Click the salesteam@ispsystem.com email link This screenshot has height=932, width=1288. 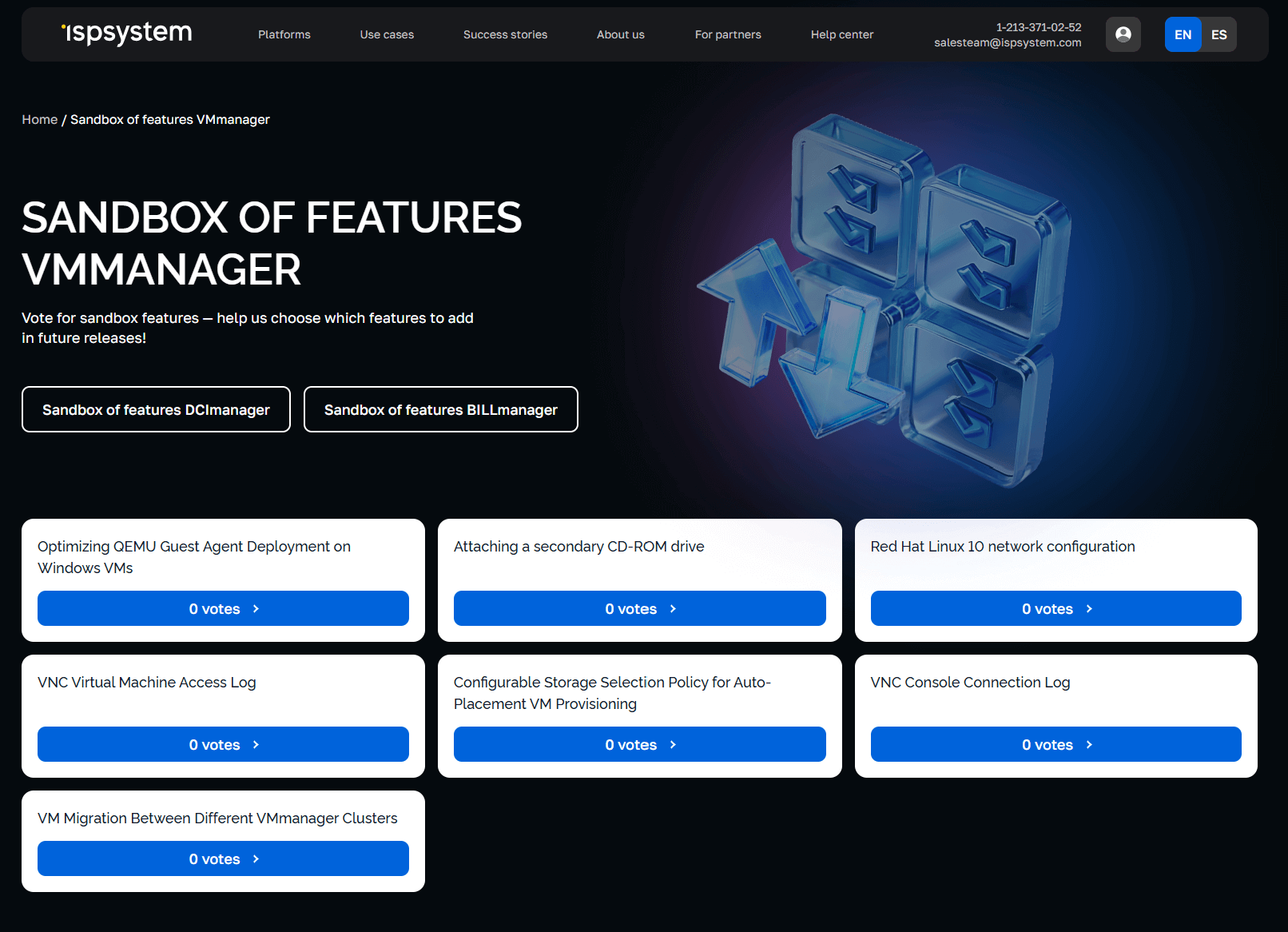click(1008, 42)
